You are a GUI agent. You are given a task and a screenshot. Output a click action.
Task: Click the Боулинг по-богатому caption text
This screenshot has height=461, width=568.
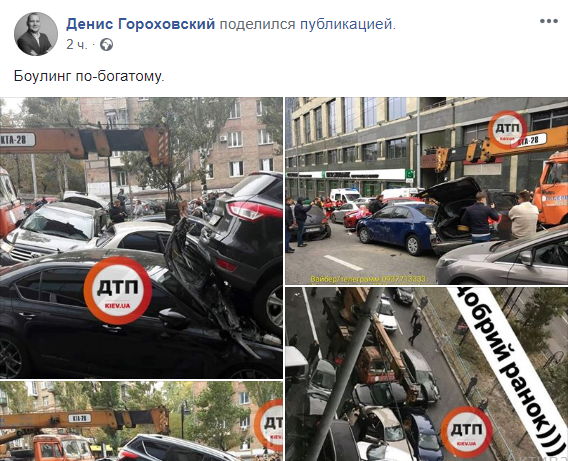click(x=89, y=76)
